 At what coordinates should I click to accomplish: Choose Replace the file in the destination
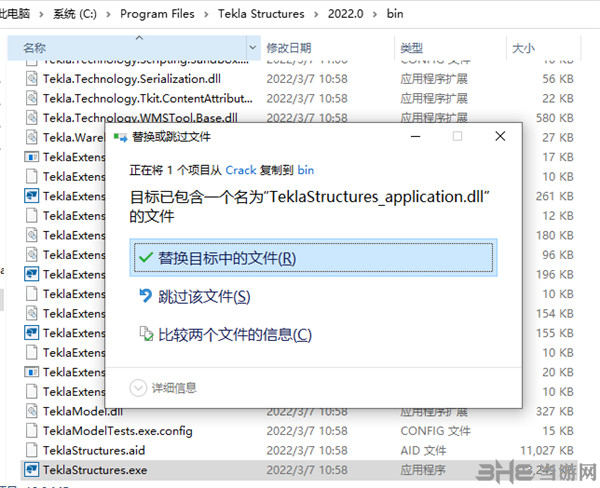pyautogui.click(x=313, y=258)
